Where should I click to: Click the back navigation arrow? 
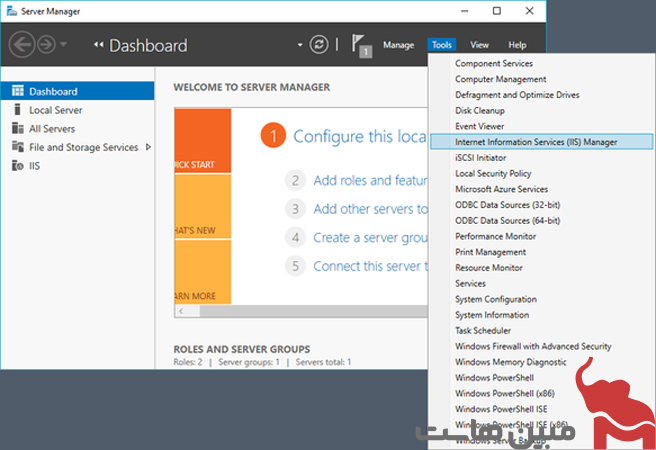coord(22,44)
